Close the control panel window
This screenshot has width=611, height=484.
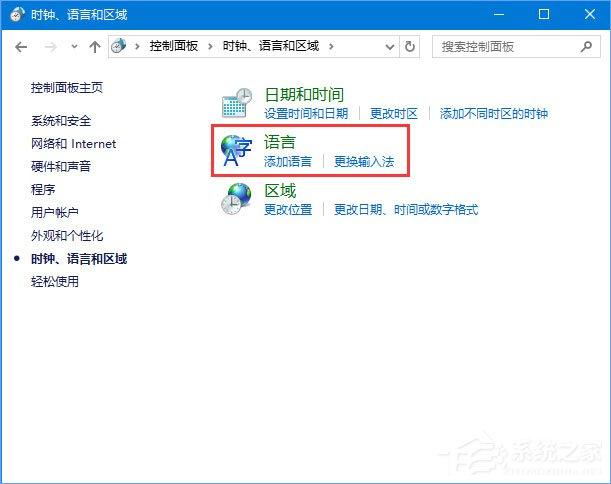590,14
